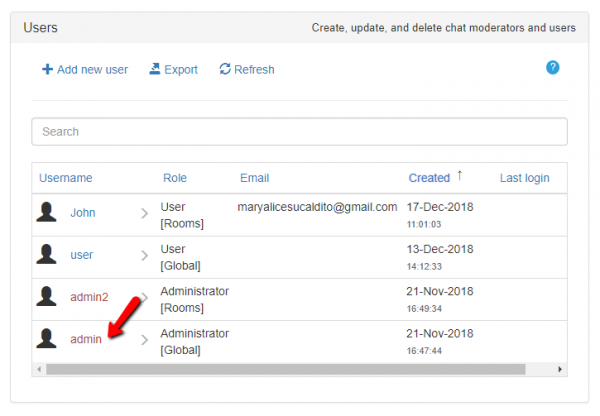Click inside the Search field
Screen dimensions: 600x416
(299, 132)
